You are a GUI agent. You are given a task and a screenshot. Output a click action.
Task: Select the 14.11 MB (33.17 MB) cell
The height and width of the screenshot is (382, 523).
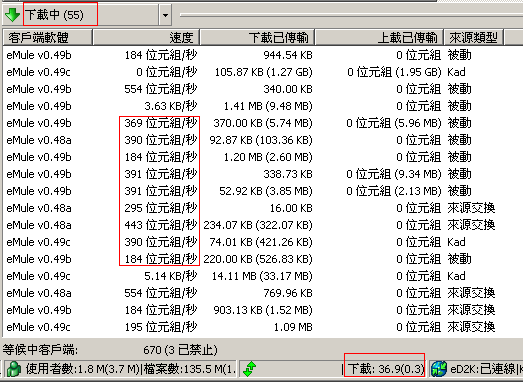[x=262, y=276]
